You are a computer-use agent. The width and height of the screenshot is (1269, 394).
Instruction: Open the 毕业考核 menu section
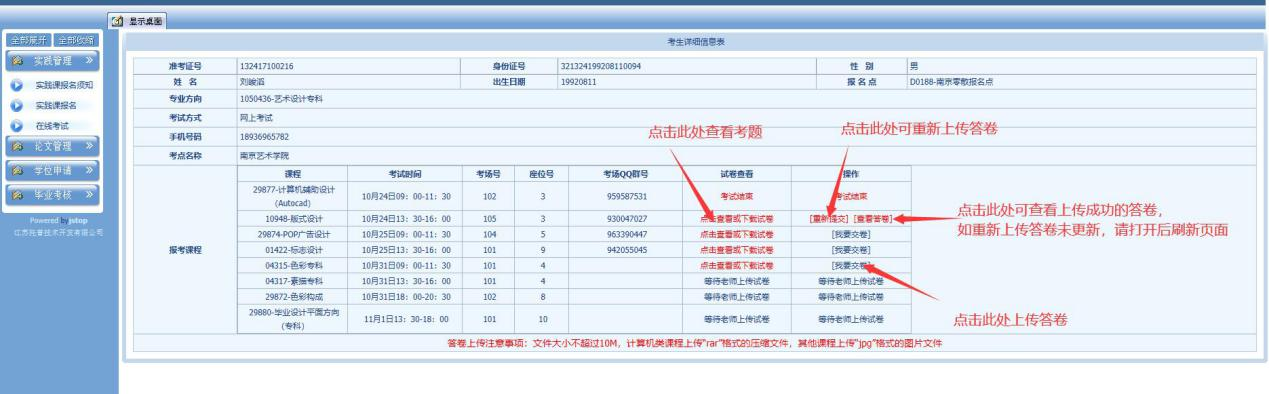point(53,194)
